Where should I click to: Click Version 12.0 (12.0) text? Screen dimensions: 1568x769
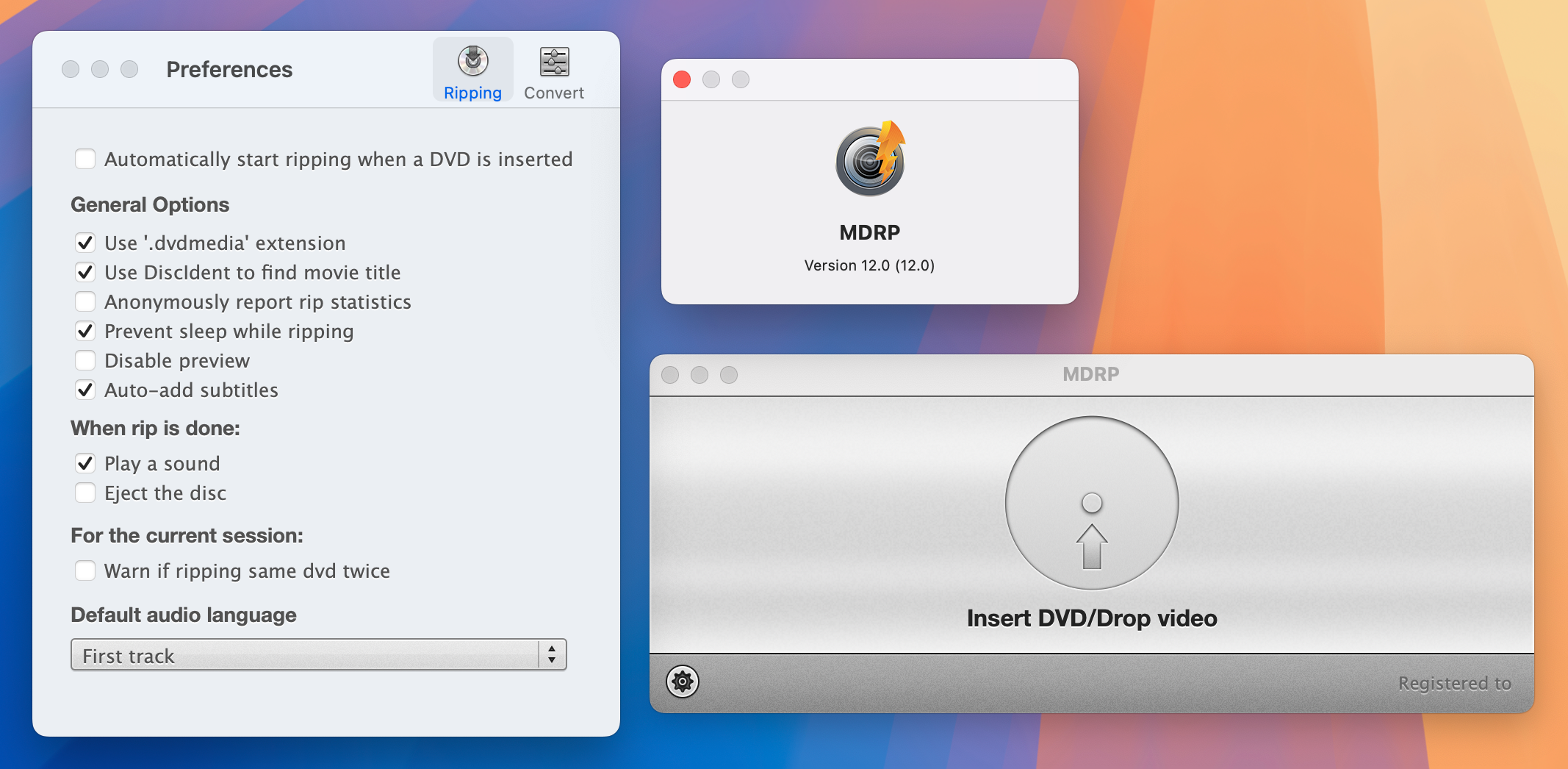pos(869,265)
